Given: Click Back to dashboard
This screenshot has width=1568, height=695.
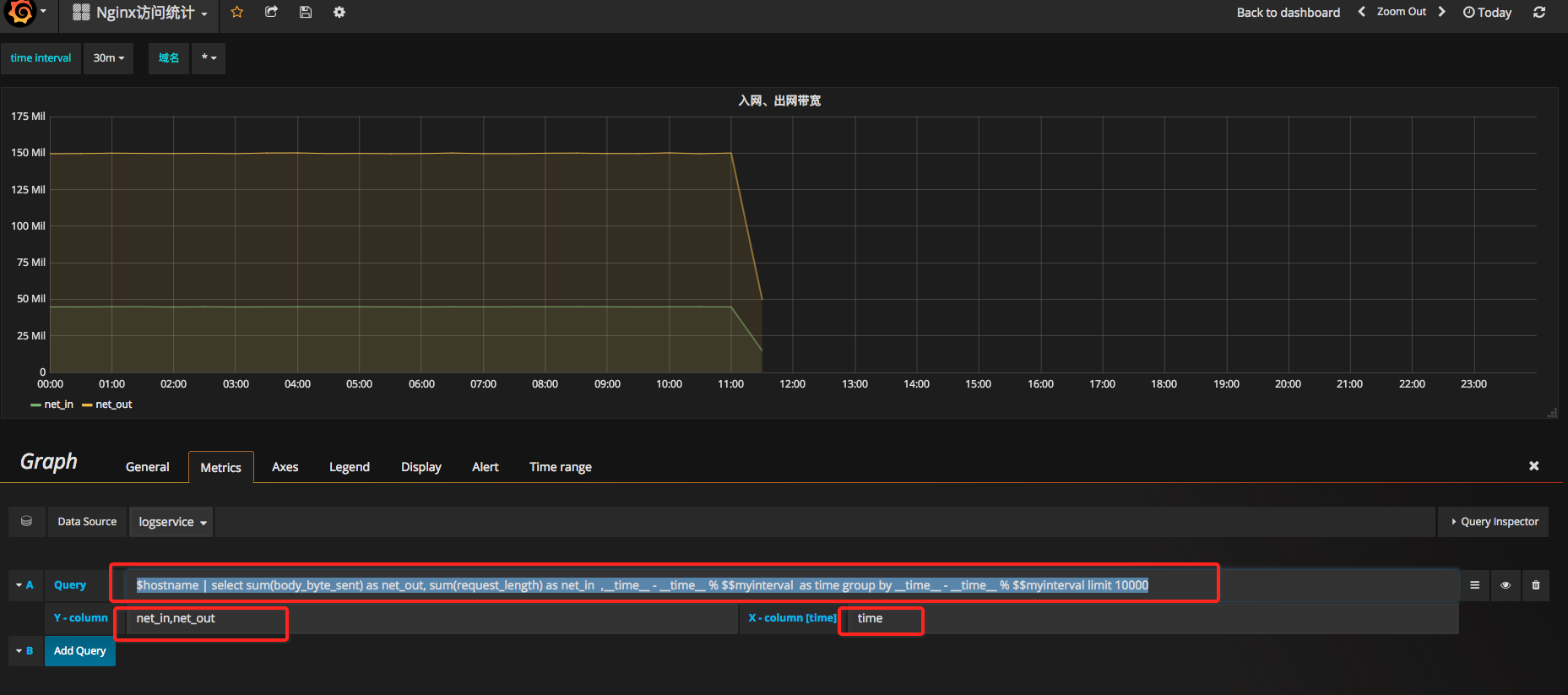Looking at the screenshot, I should click(1289, 13).
